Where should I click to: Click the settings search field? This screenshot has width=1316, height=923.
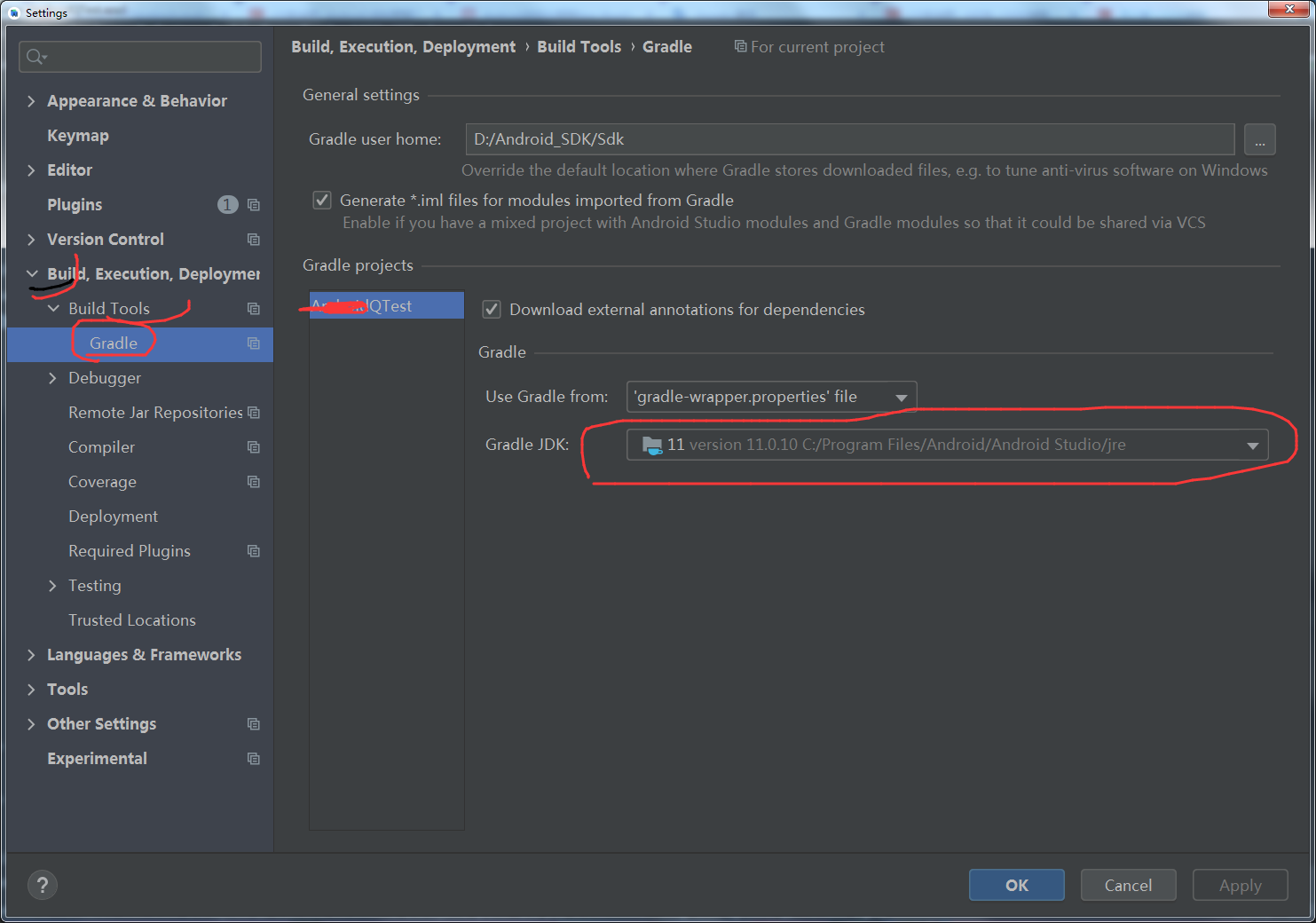coord(140,57)
